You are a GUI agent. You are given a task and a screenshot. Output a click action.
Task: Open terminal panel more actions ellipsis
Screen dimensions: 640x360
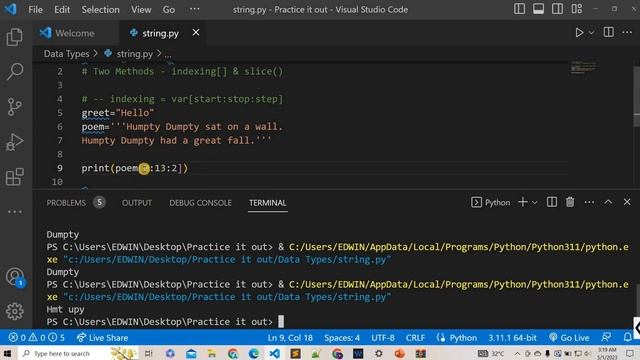tap(589, 202)
